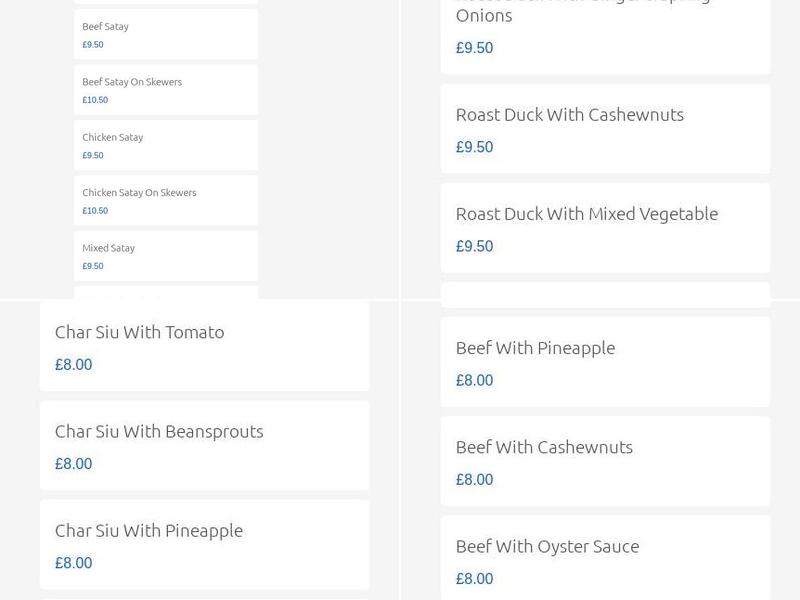Pick the Char Siu With Pineapple dish

[x=148, y=530]
